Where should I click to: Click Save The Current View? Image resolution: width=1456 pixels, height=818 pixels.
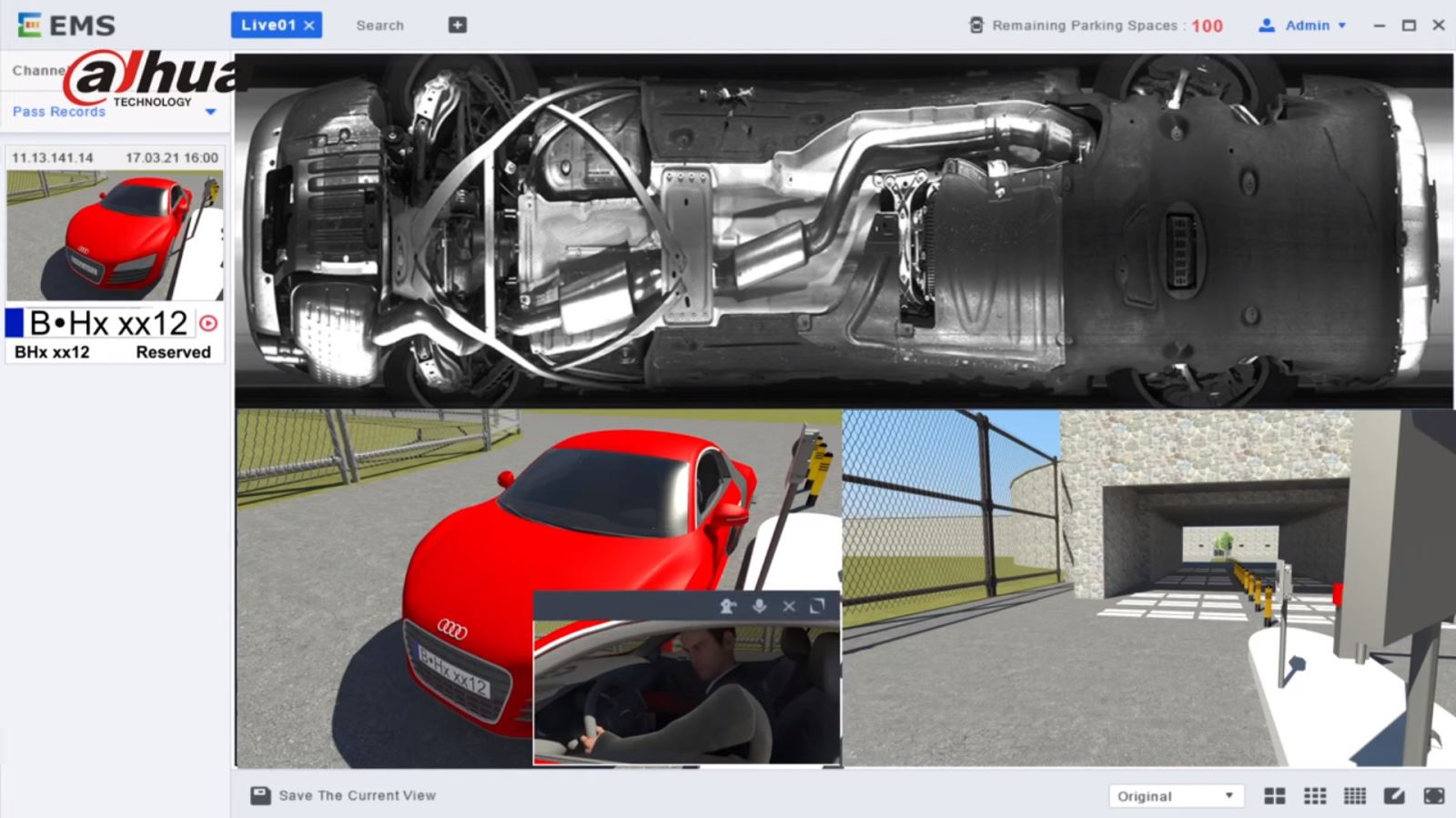pos(344,795)
